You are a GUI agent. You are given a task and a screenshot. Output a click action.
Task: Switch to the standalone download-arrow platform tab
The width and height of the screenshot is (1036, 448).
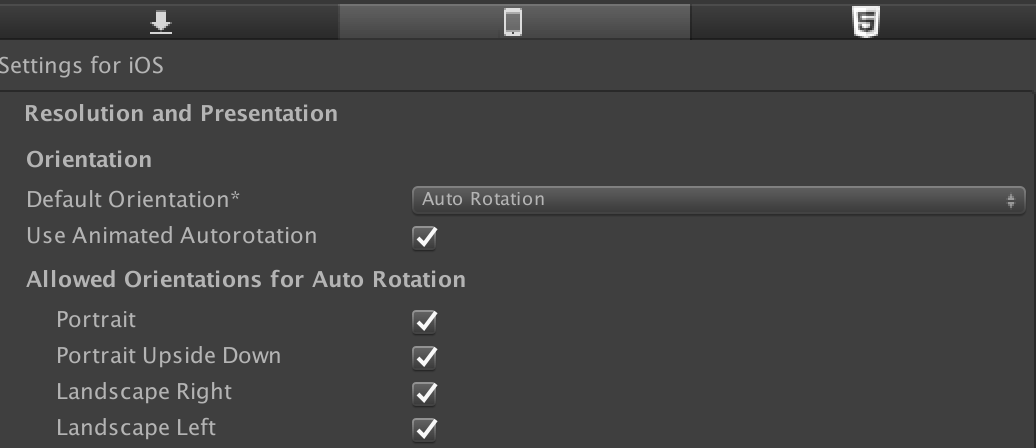tap(168, 22)
